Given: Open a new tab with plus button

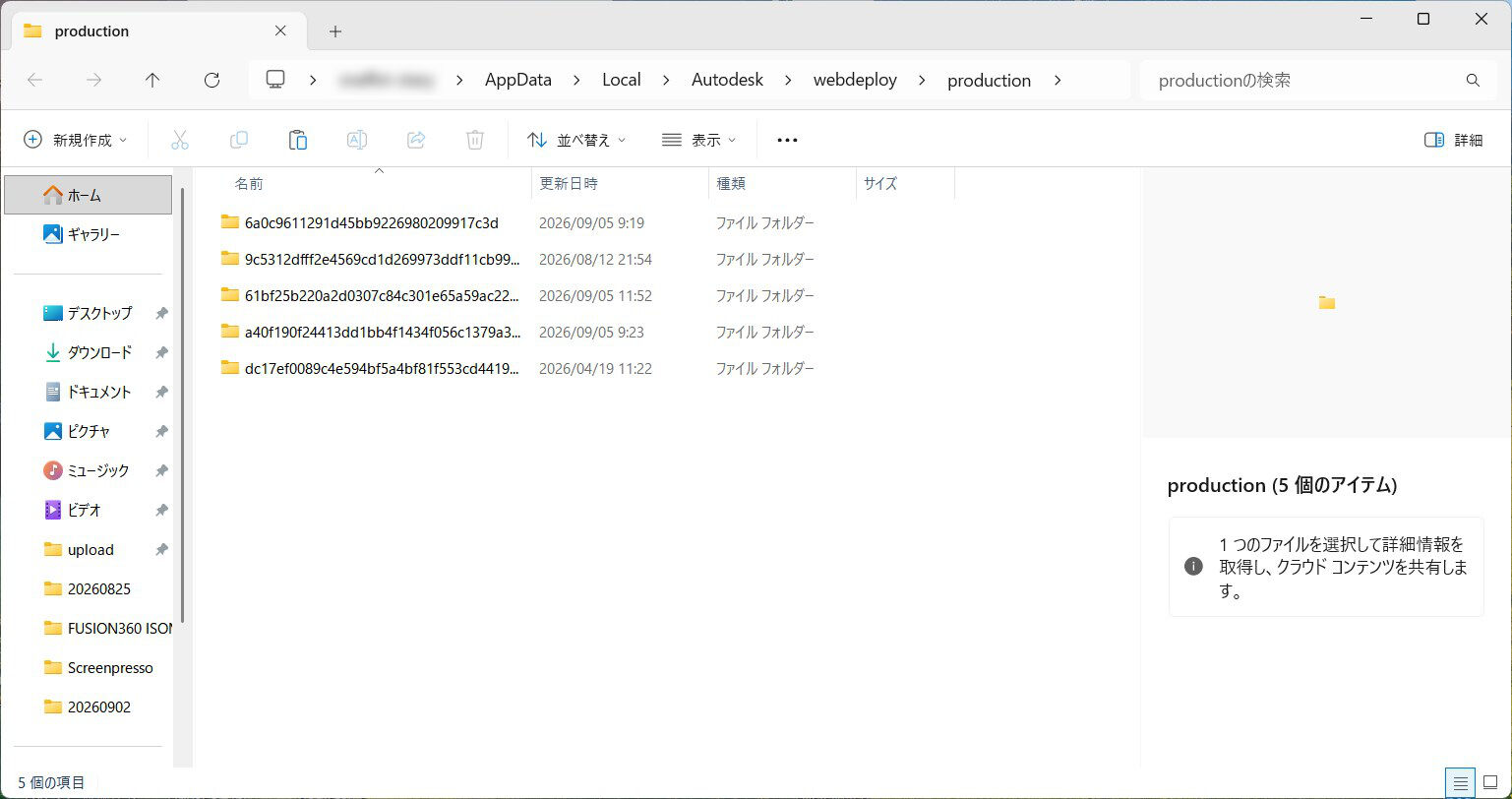Looking at the screenshot, I should (x=335, y=31).
